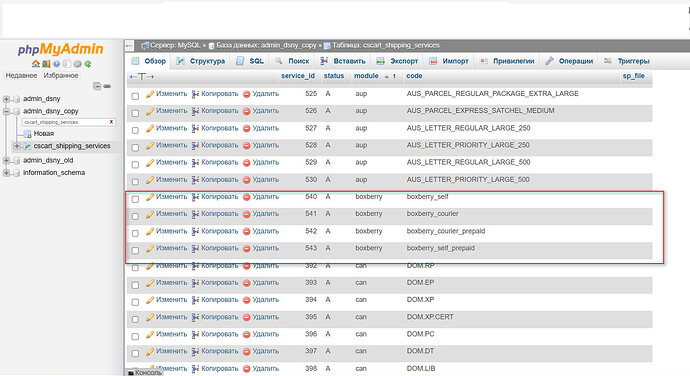690x376 pixels.
Task: Expand the admin_dsny database tree node
Action: (x=6, y=99)
